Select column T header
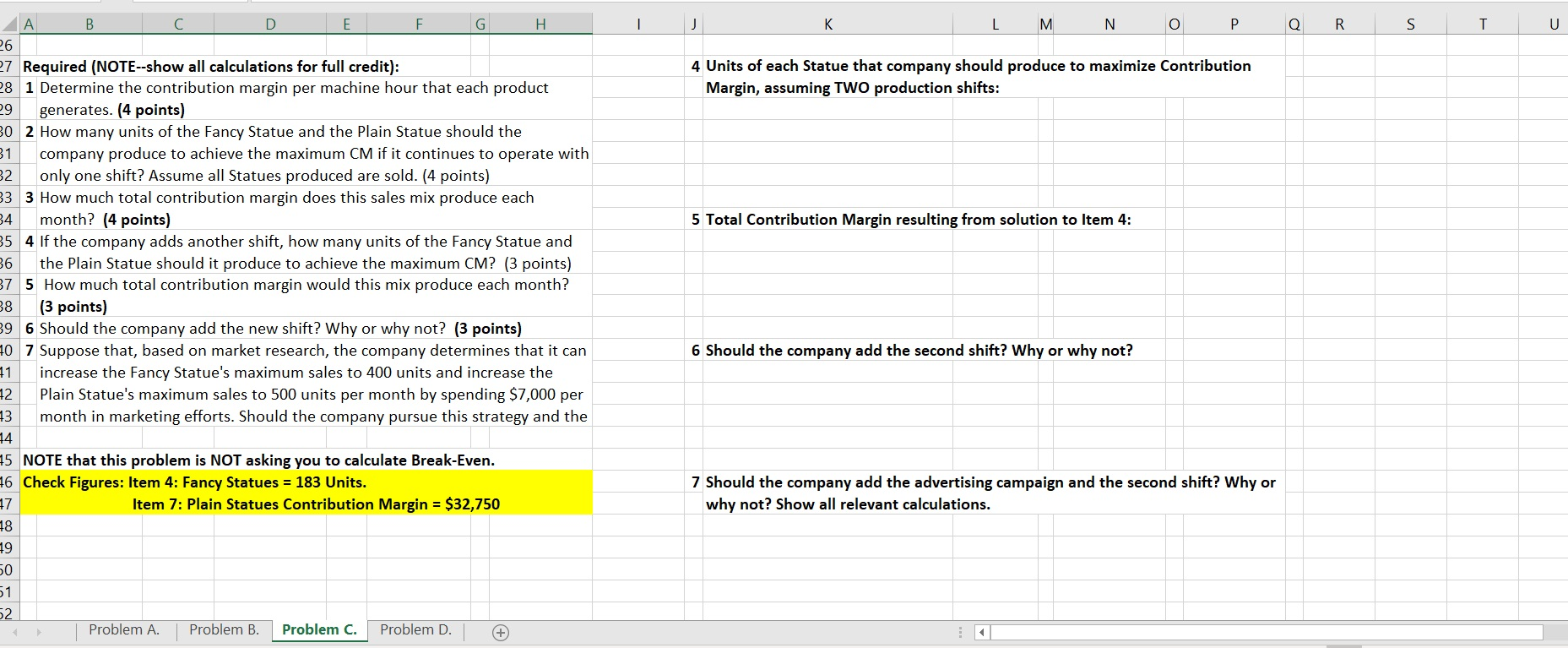Image resolution: width=1568 pixels, height=648 pixels. pyautogui.click(x=1483, y=25)
